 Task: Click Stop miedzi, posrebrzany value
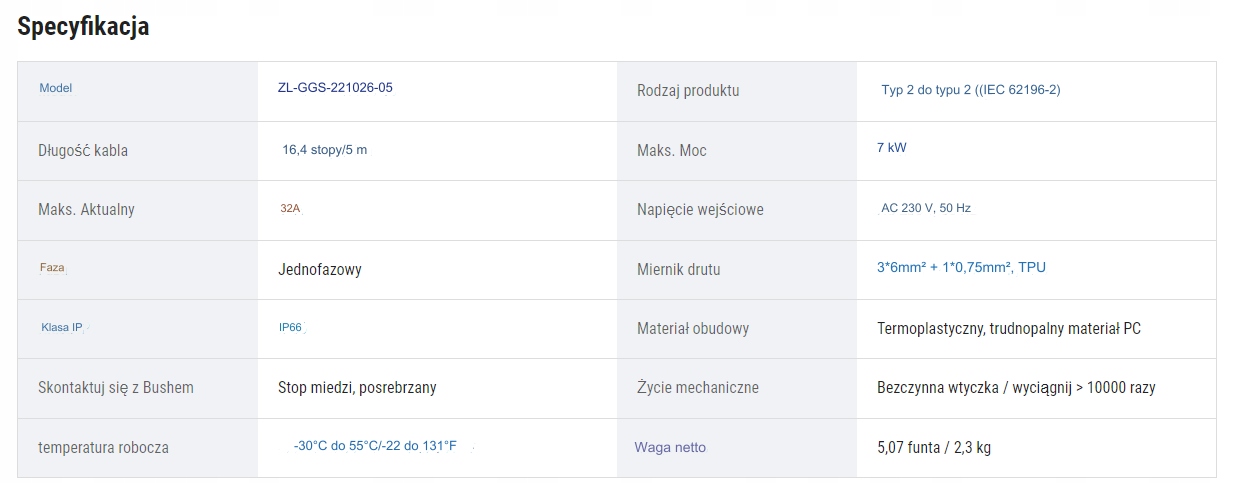(357, 387)
